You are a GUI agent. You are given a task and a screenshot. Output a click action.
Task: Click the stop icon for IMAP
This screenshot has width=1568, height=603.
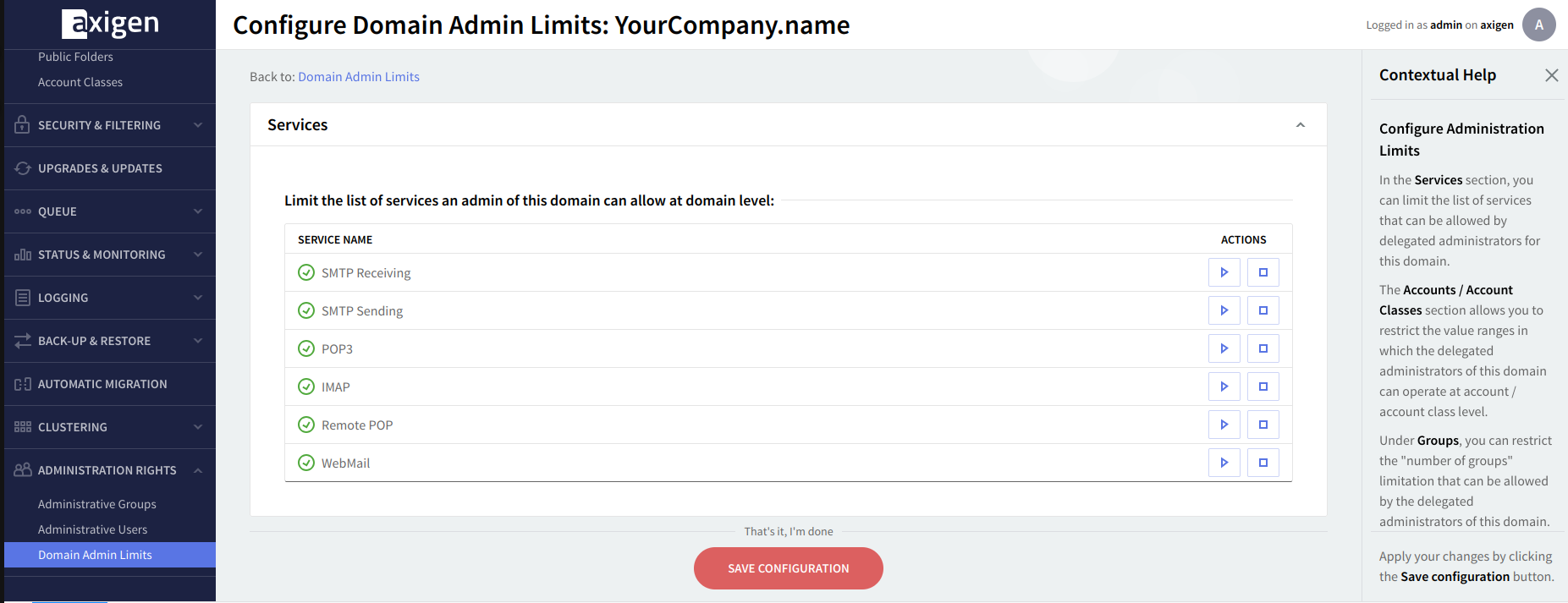[x=1263, y=386]
